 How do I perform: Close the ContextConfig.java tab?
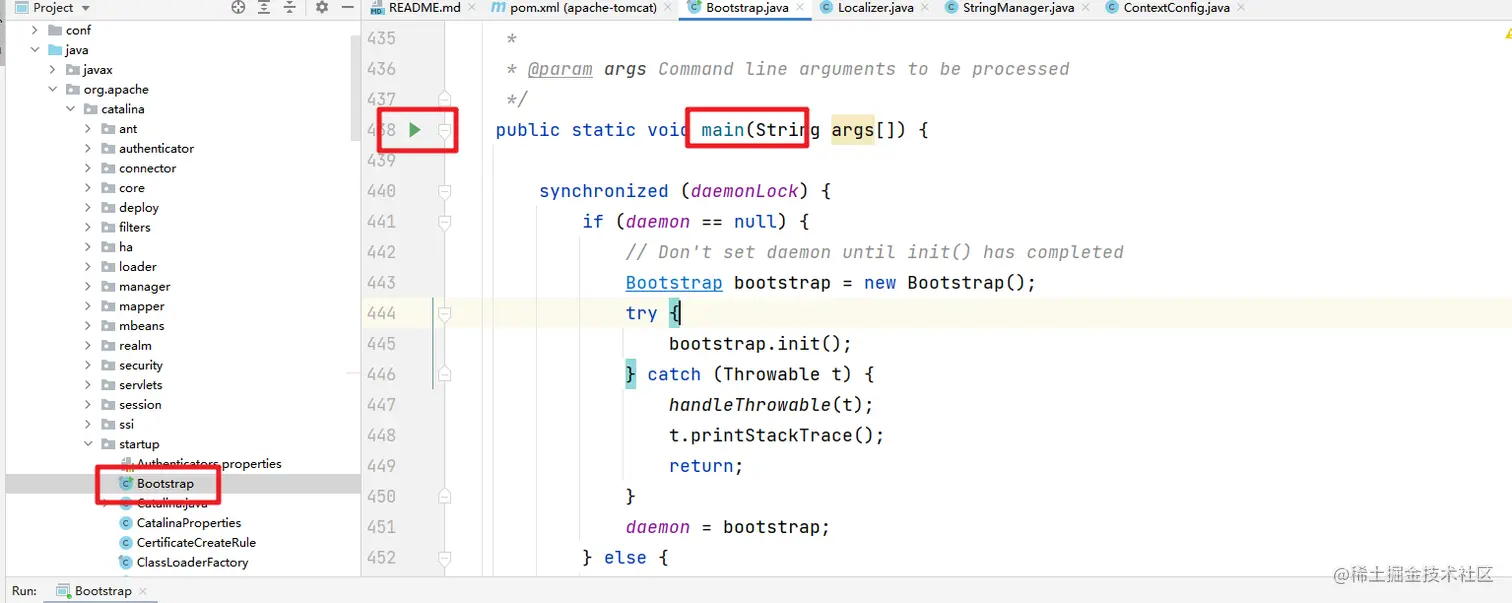point(1241,7)
